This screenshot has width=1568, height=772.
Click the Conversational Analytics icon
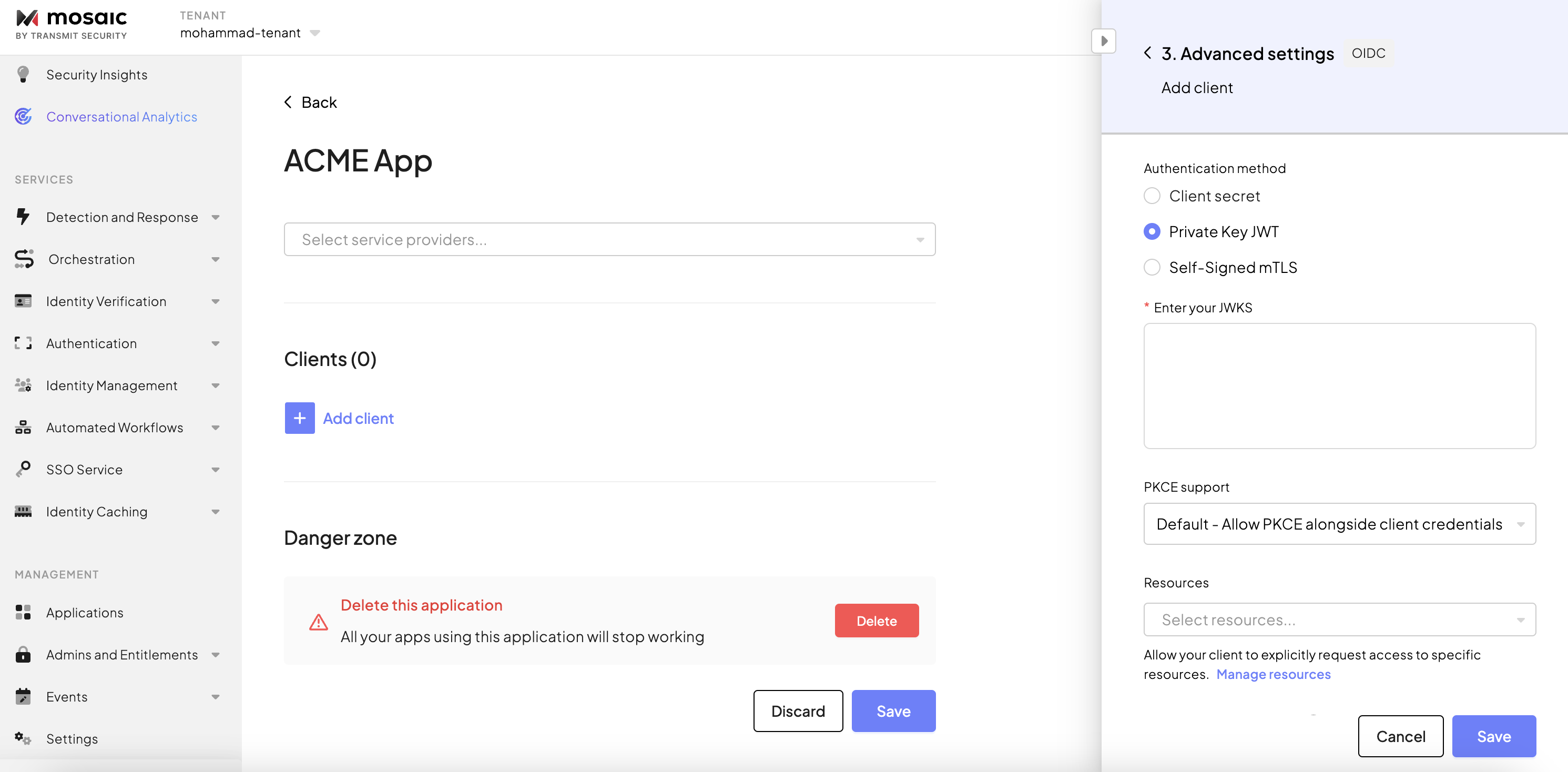(x=23, y=116)
